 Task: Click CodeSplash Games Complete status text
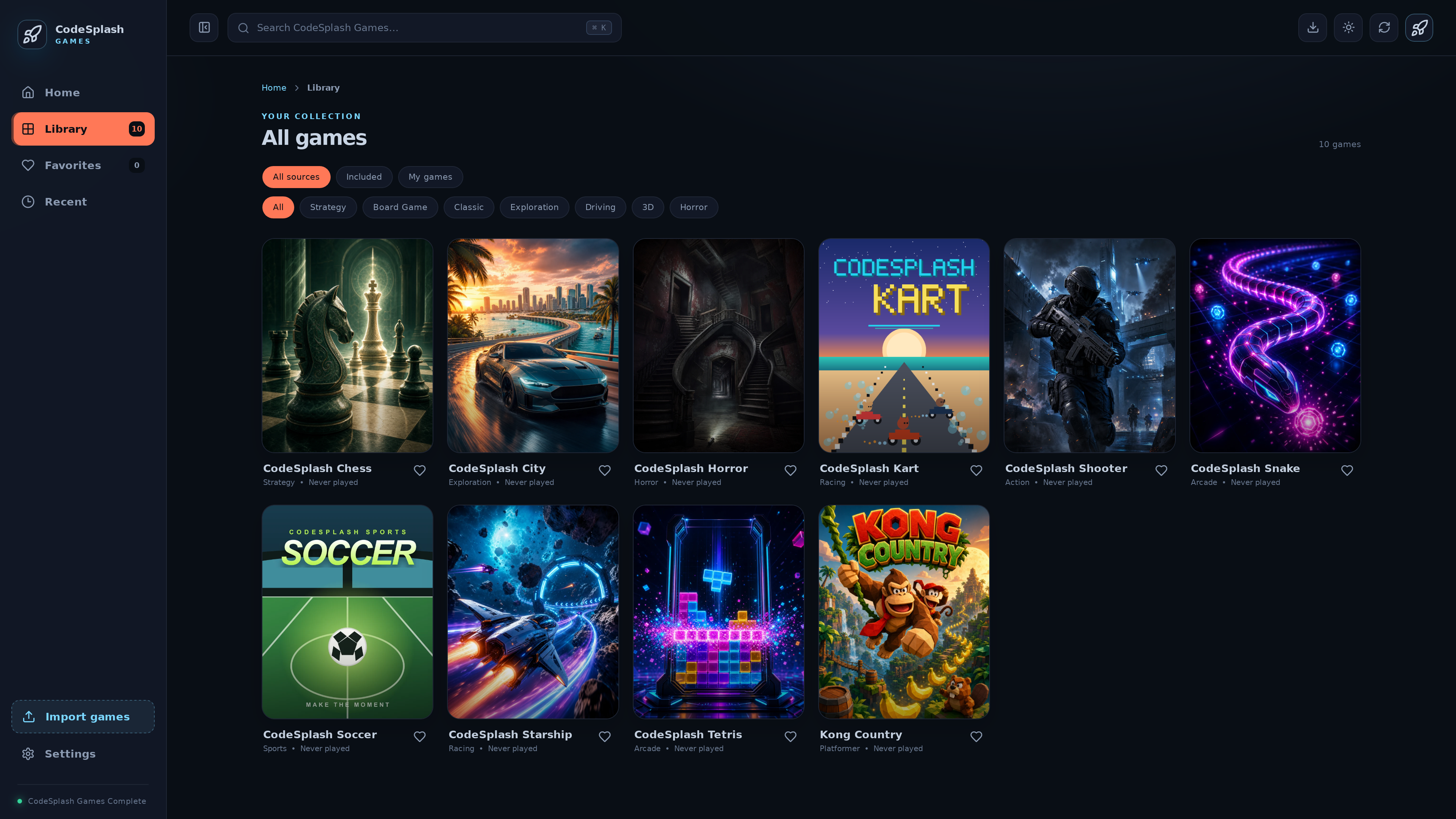click(x=87, y=801)
